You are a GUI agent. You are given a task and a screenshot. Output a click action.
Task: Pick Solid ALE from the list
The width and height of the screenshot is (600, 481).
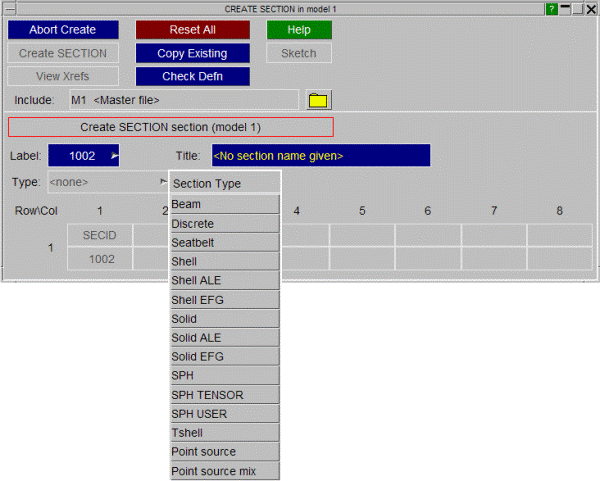click(225, 338)
